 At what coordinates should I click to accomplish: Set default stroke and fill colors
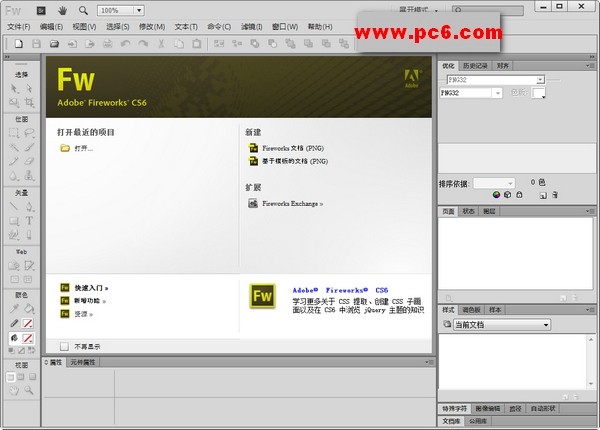12,350
